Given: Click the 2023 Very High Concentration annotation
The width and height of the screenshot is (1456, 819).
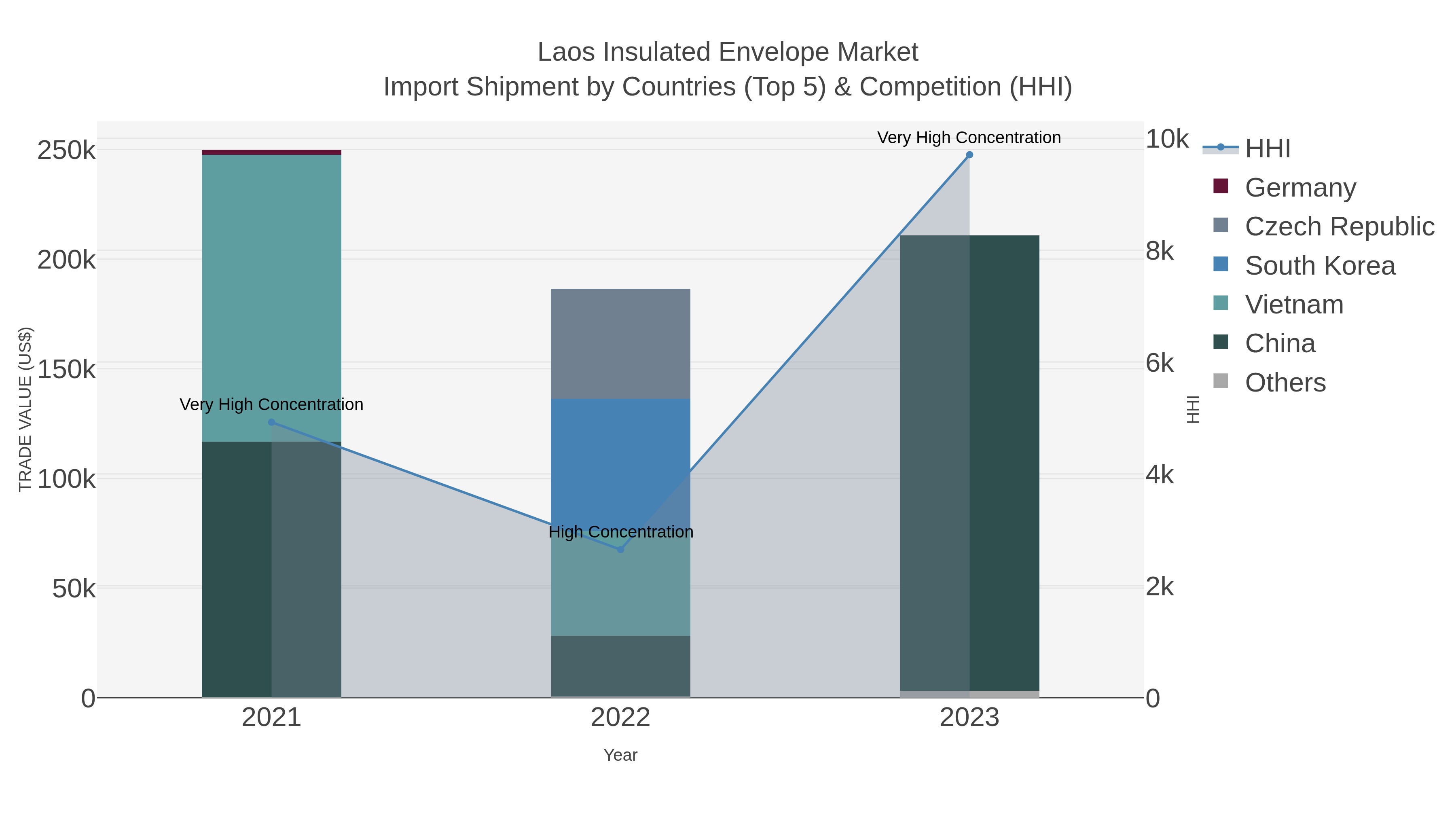Looking at the screenshot, I should 969,138.
